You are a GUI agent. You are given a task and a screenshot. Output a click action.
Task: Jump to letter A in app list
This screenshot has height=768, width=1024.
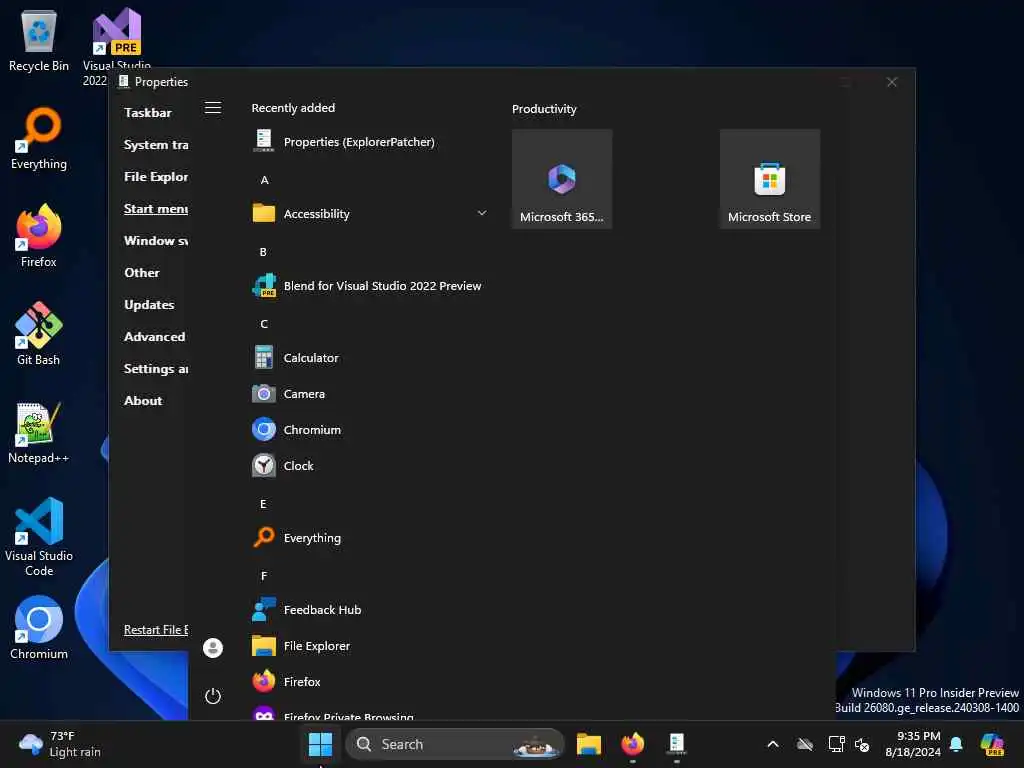(264, 180)
